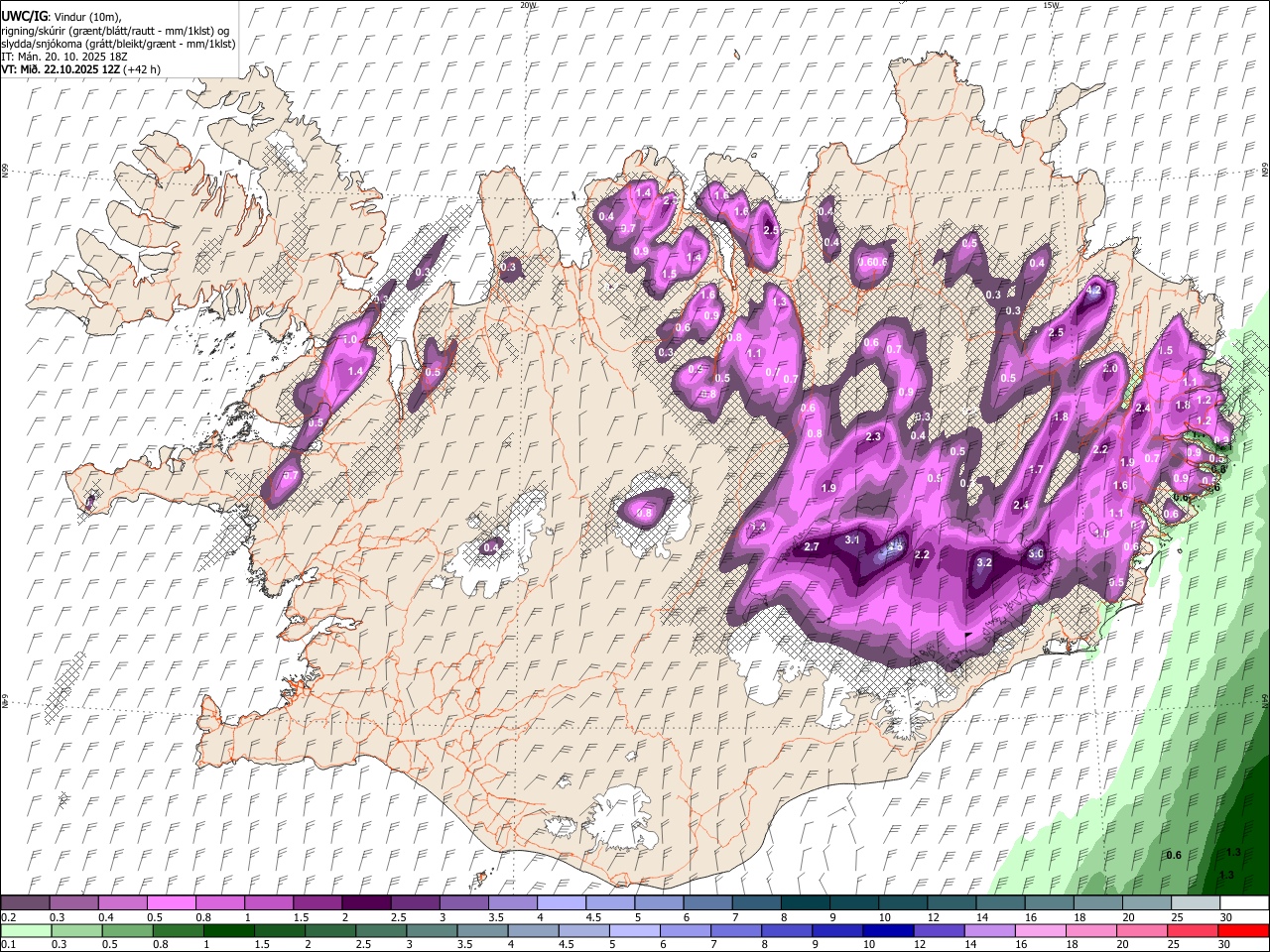1270x952 pixels.
Task: Click the 3.1 precipitation value on map
Action: point(852,539)
